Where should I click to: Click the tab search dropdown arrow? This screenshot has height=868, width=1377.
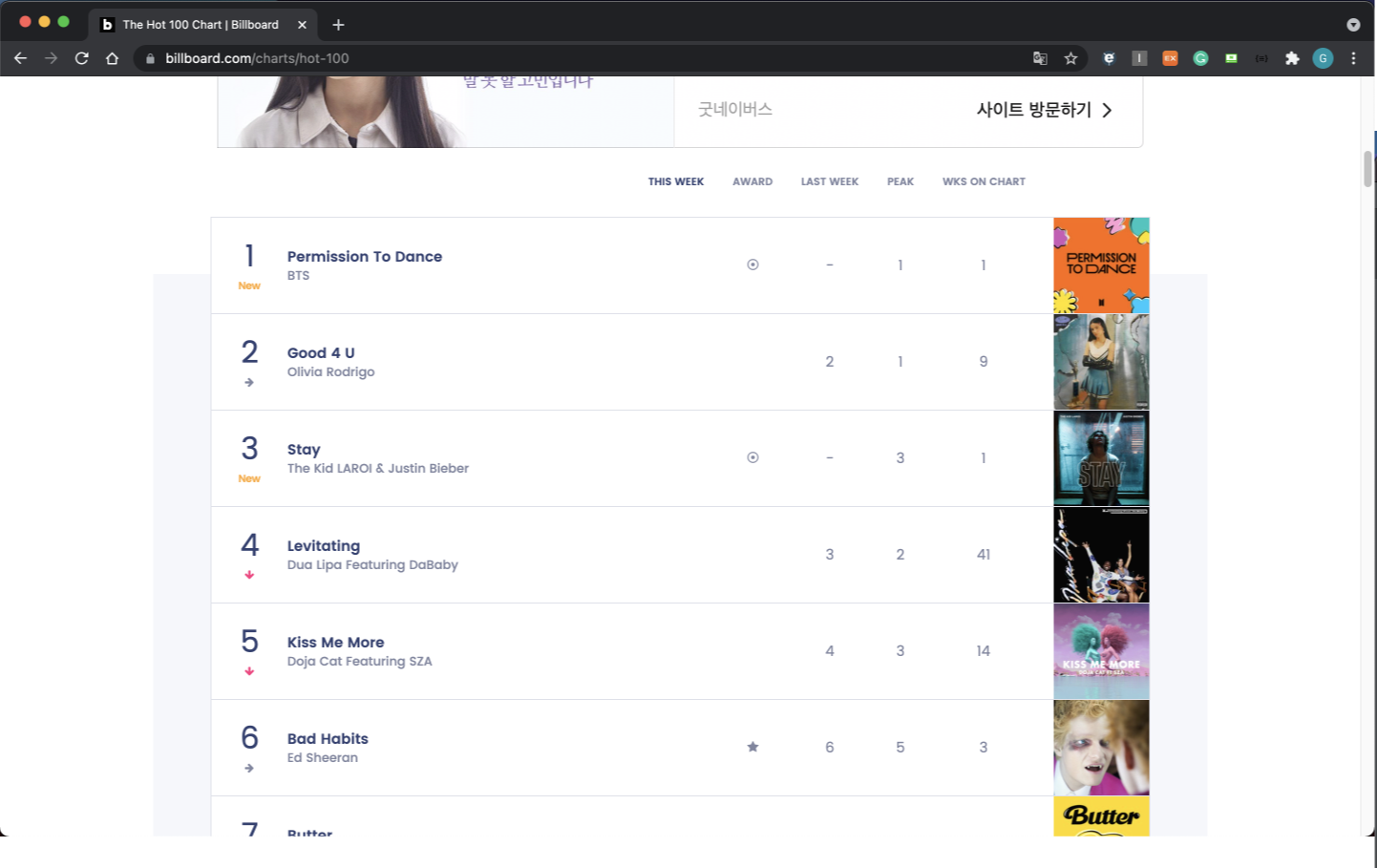[1353, 25]
